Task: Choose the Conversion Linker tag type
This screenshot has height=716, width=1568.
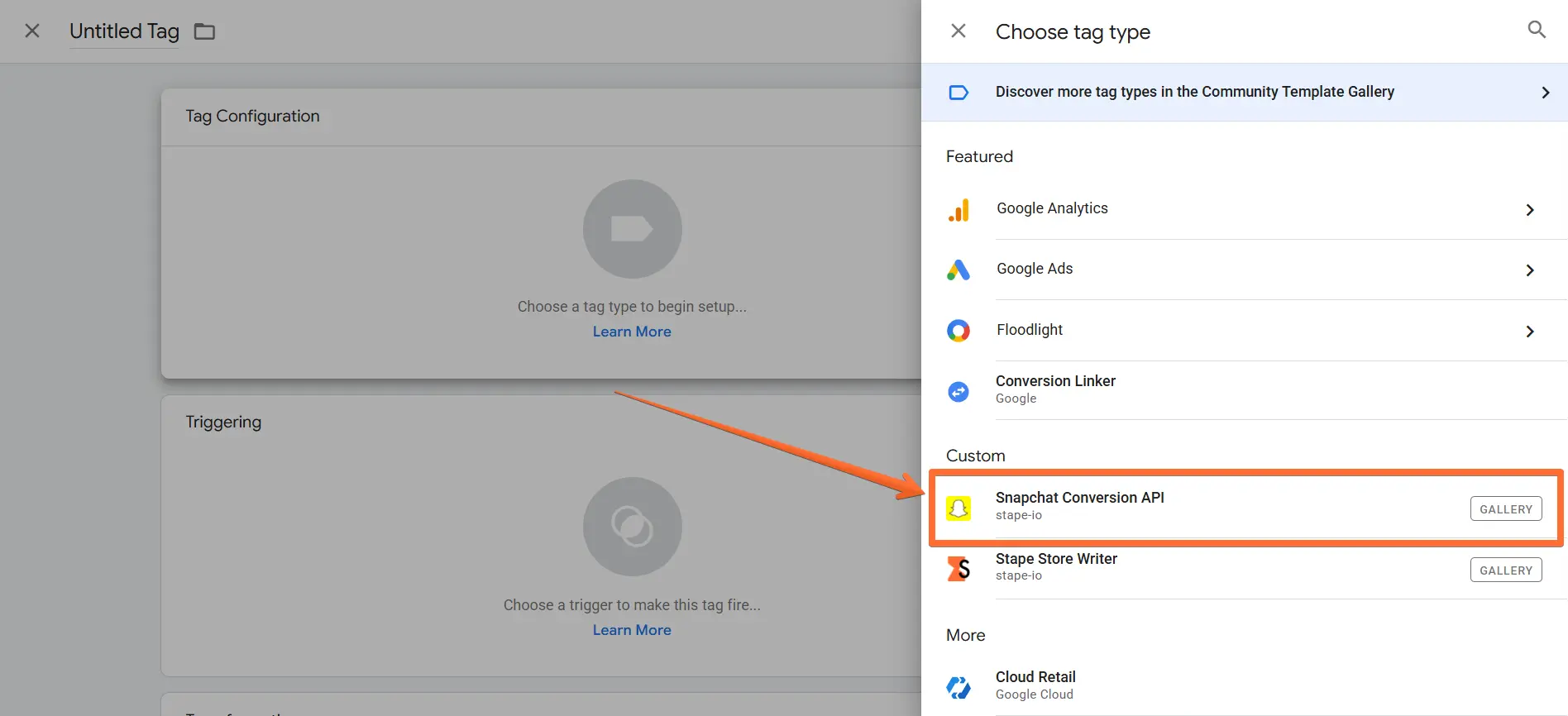Action: [x=1245, y=390]
